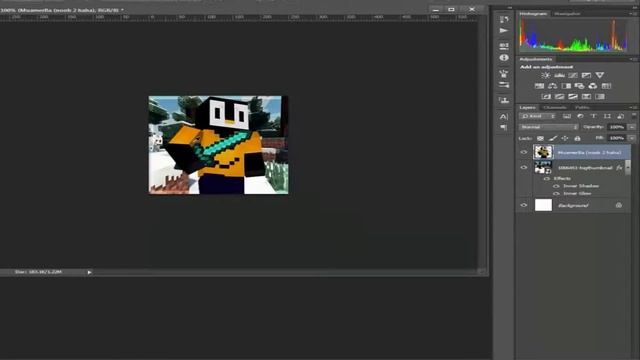640x360 pixels.
Task: Open the Character panel icon
Action: [504, 117]
